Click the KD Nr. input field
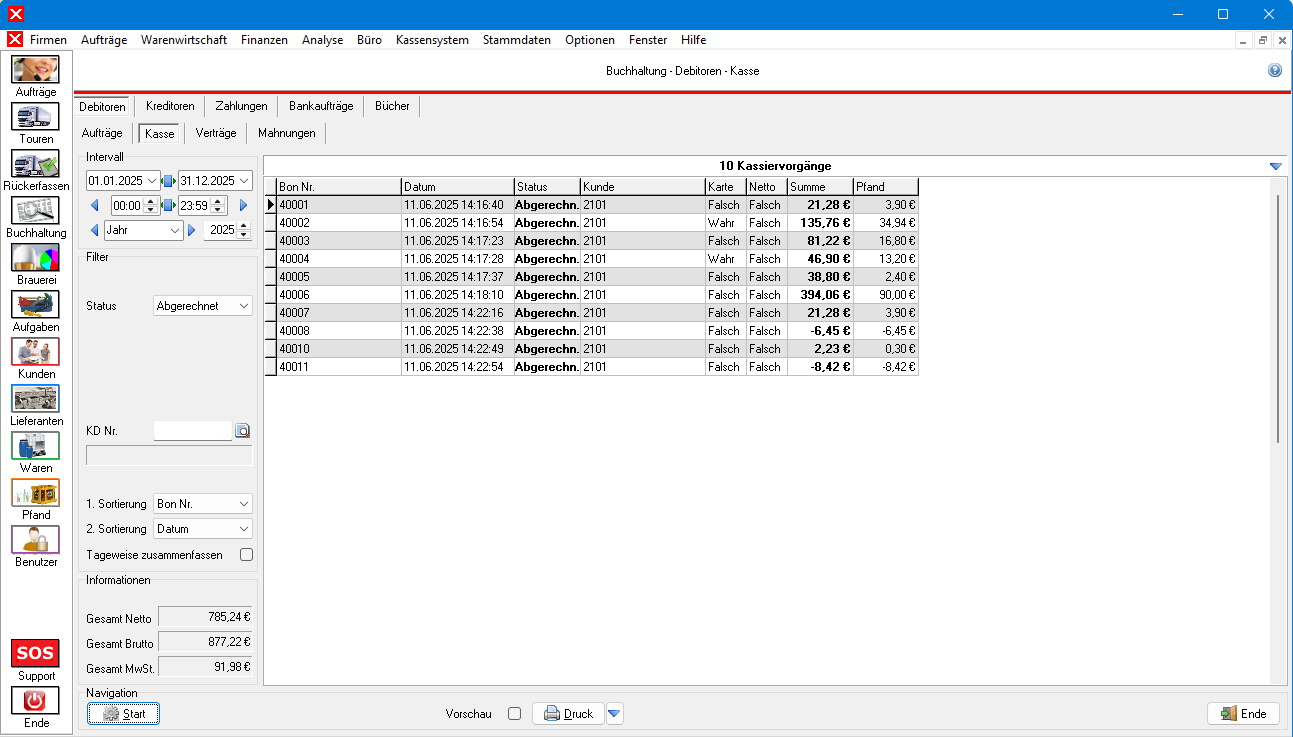Image resolution: width=1293 pixels, height=737 pixels. [192, 431]
